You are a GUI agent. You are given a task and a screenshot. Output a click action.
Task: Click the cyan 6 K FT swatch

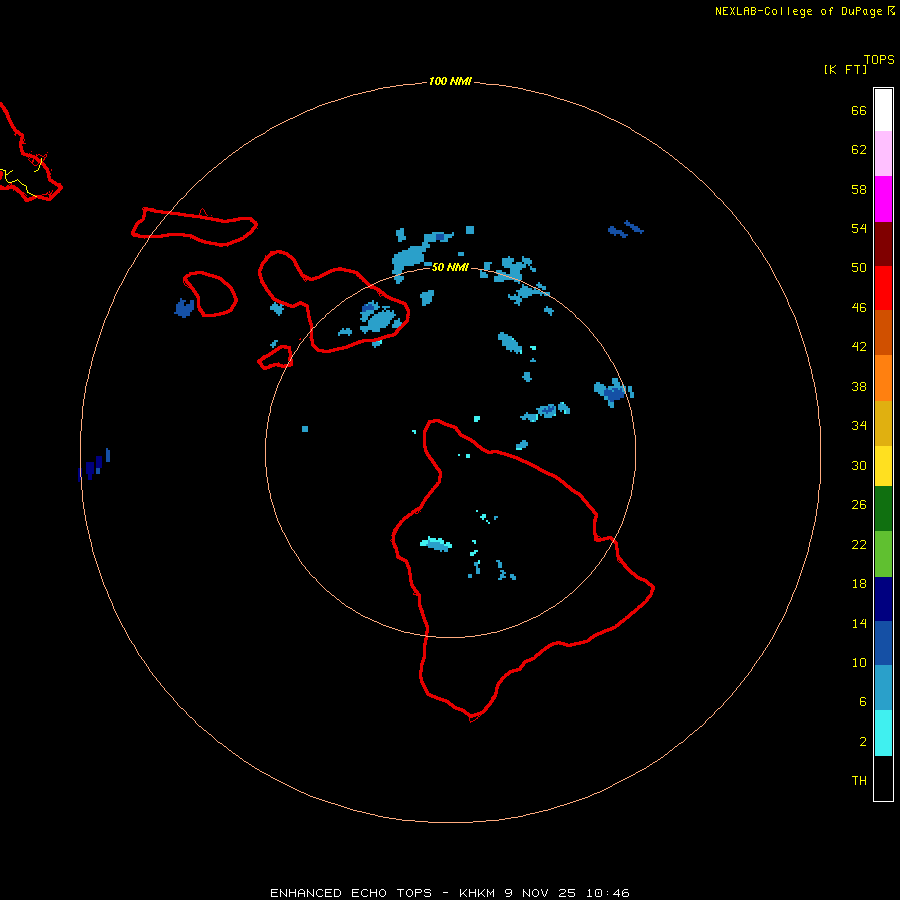(x=883, y=733)
